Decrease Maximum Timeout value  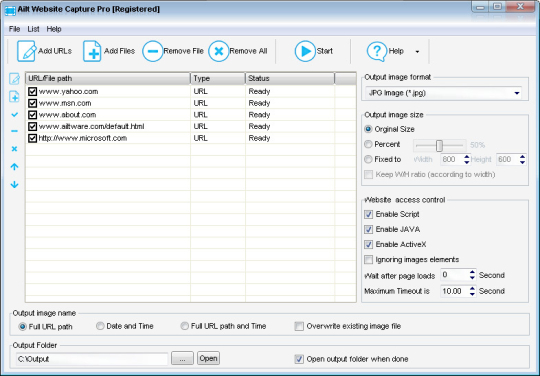pyautogui.click(x=472, y=294)
